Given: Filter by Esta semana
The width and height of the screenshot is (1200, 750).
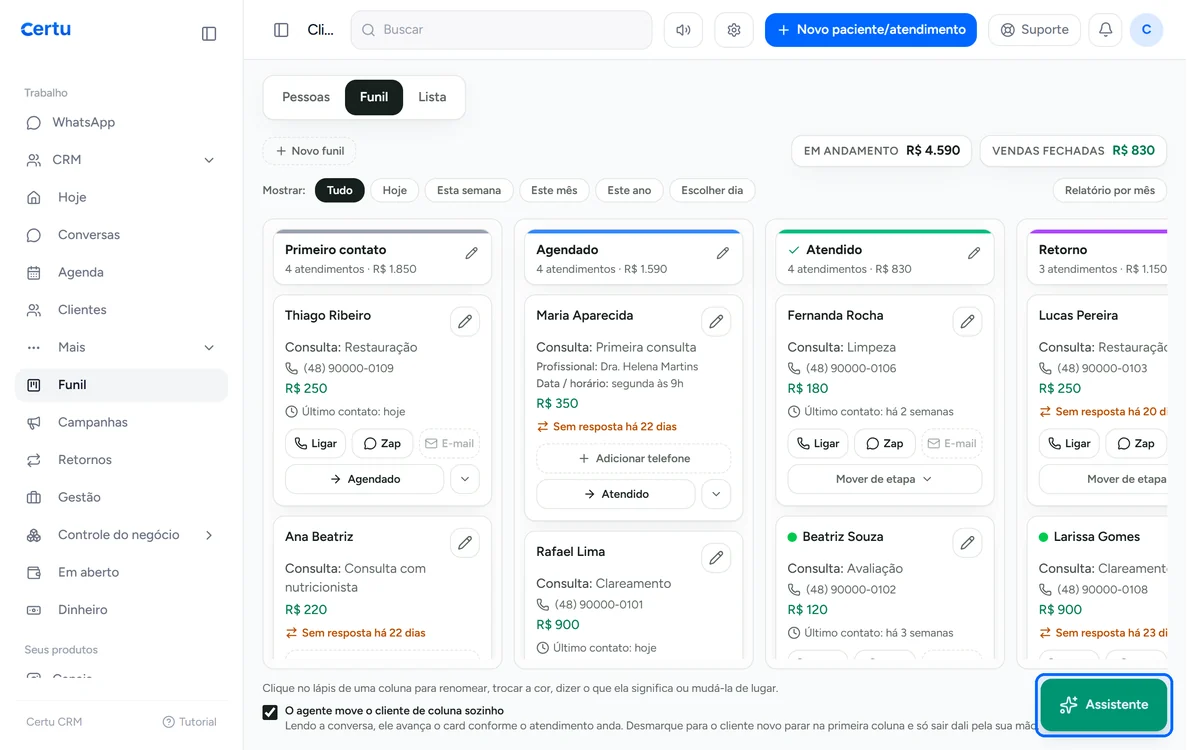Looking at the screenshot, I should (x=469, y=190).
